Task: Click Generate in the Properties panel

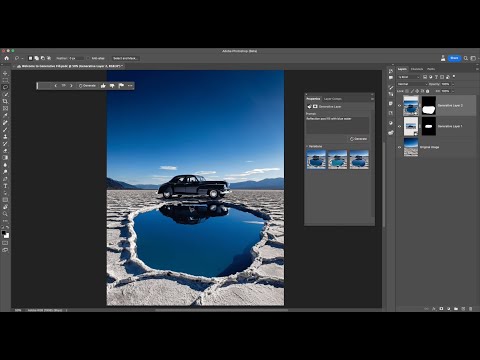Action: [358, 139]
